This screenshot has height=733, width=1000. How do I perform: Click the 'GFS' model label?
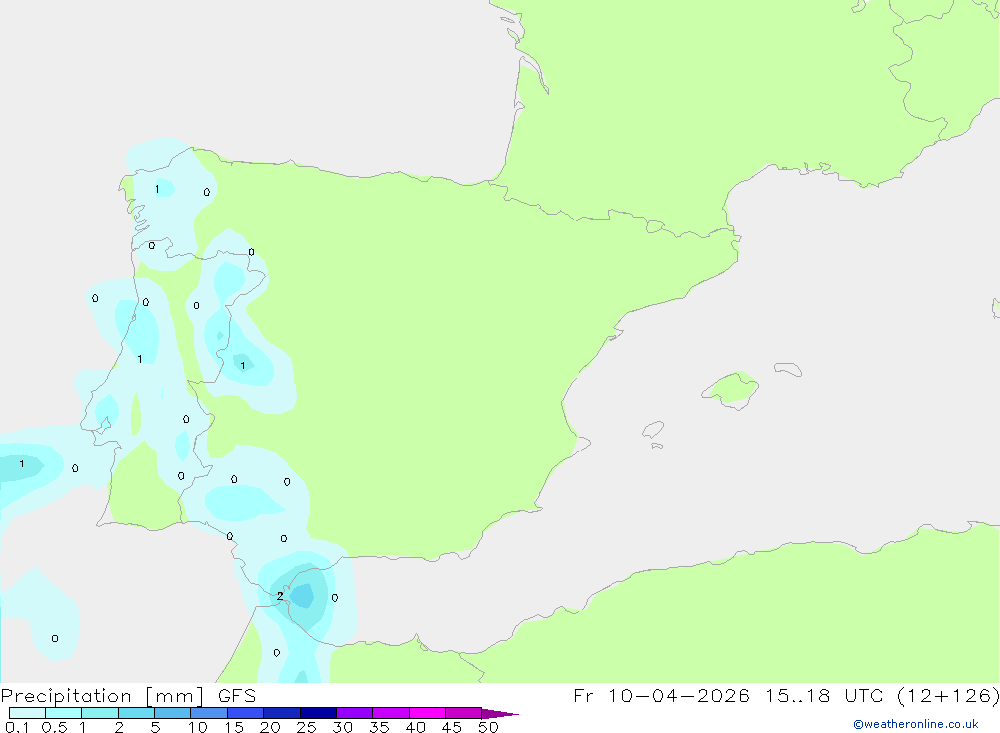tap(237, 696)
